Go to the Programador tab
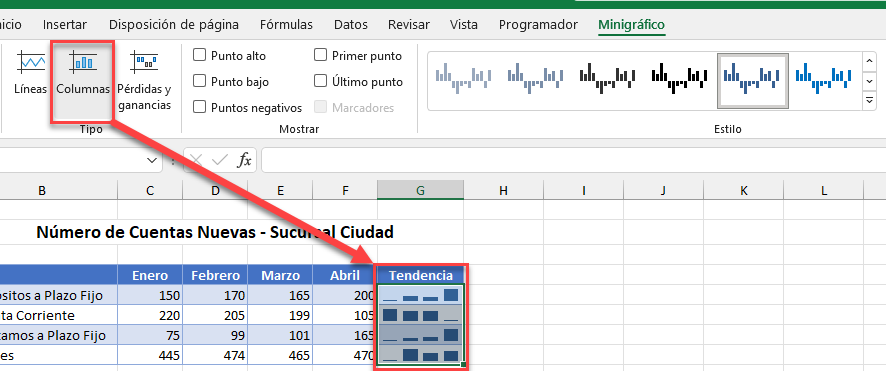 (538, 25)
